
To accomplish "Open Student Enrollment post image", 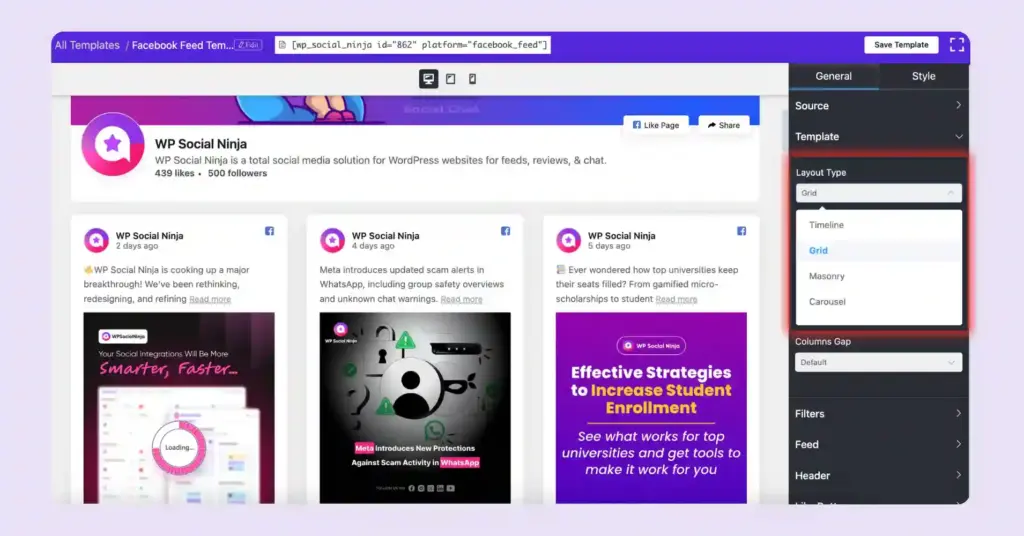I will 651,407.
